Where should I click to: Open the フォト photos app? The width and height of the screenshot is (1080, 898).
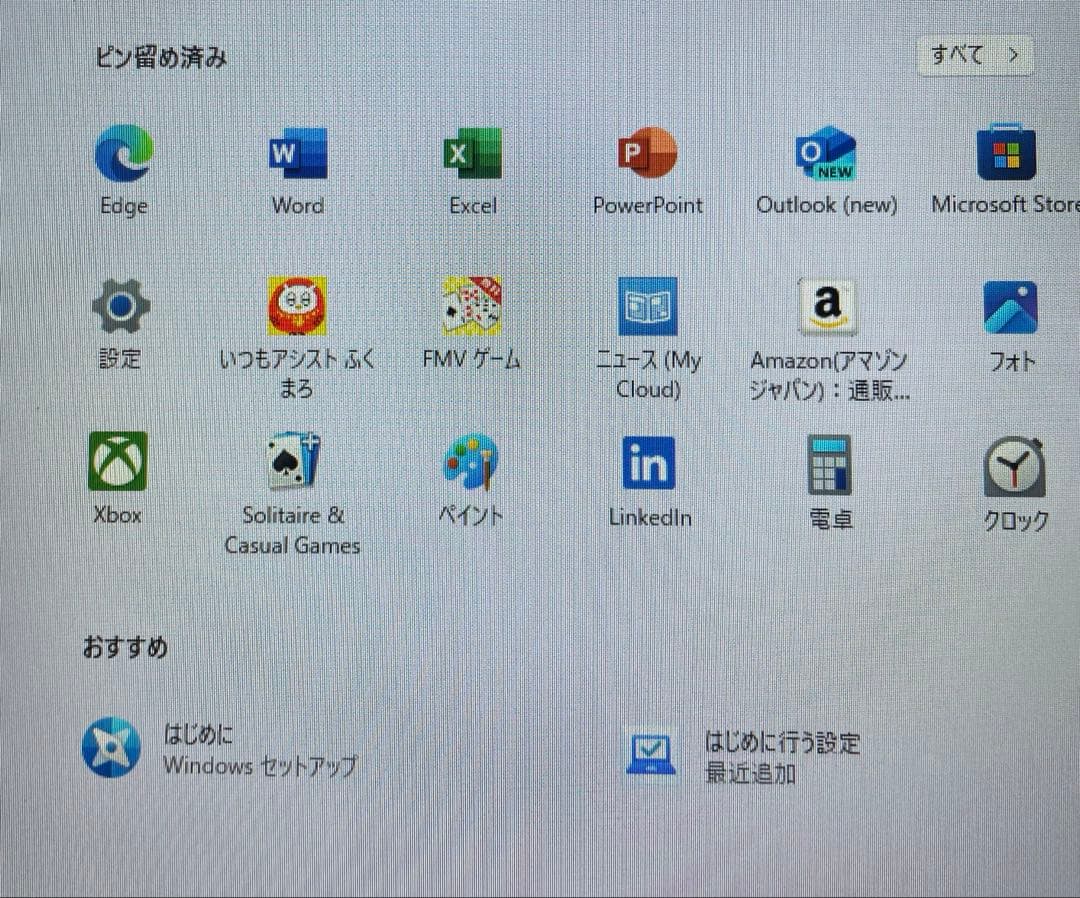[1011, 307]
